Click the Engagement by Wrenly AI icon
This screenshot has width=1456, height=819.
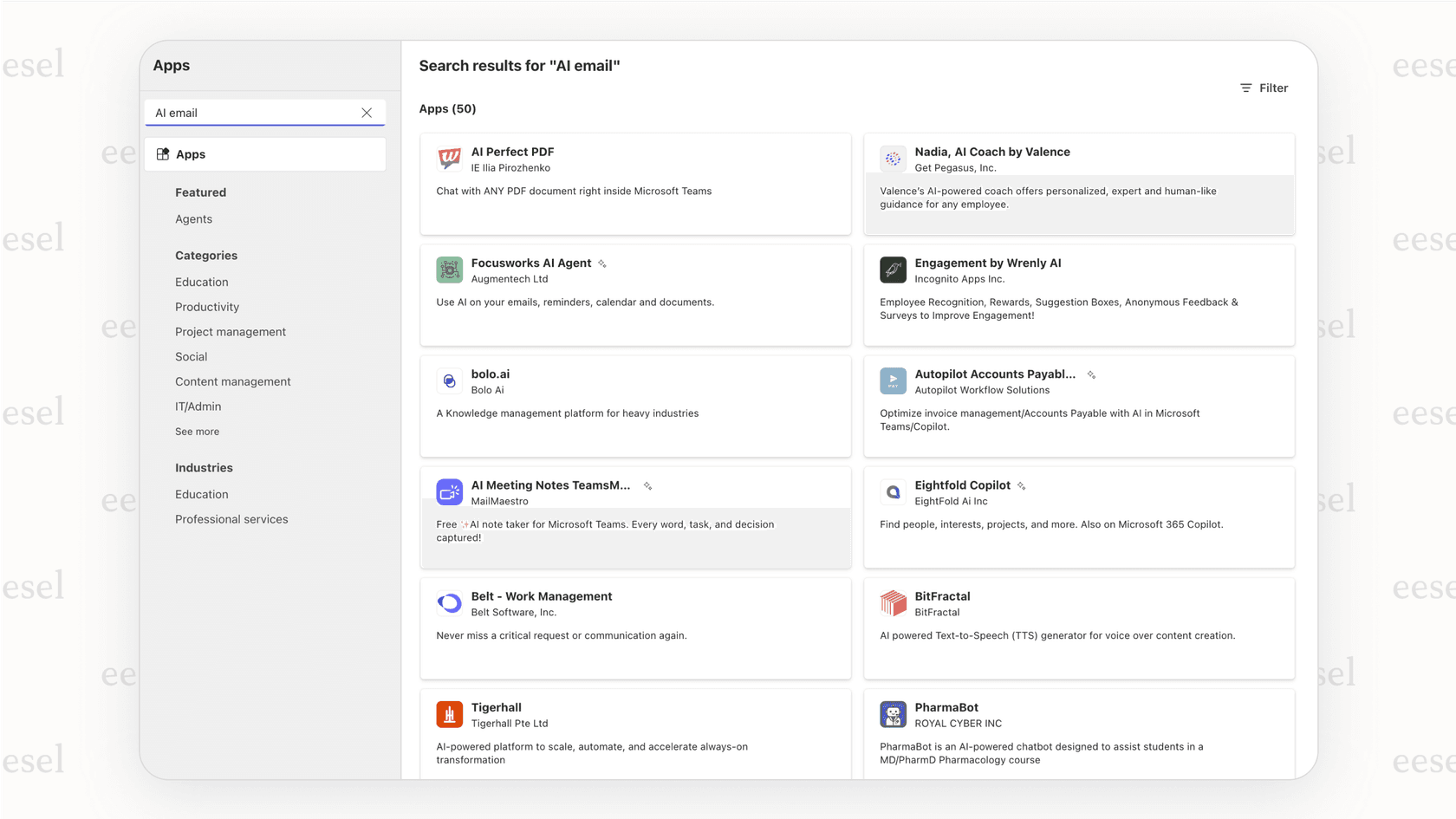(893, 270)
